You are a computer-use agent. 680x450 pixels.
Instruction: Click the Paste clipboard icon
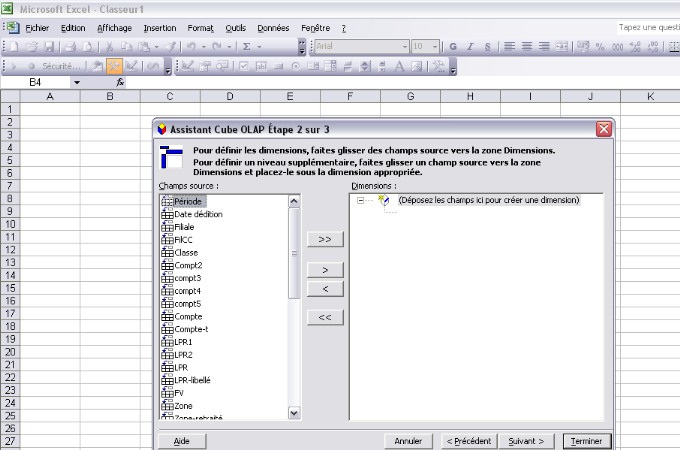(x=144, y=46)
